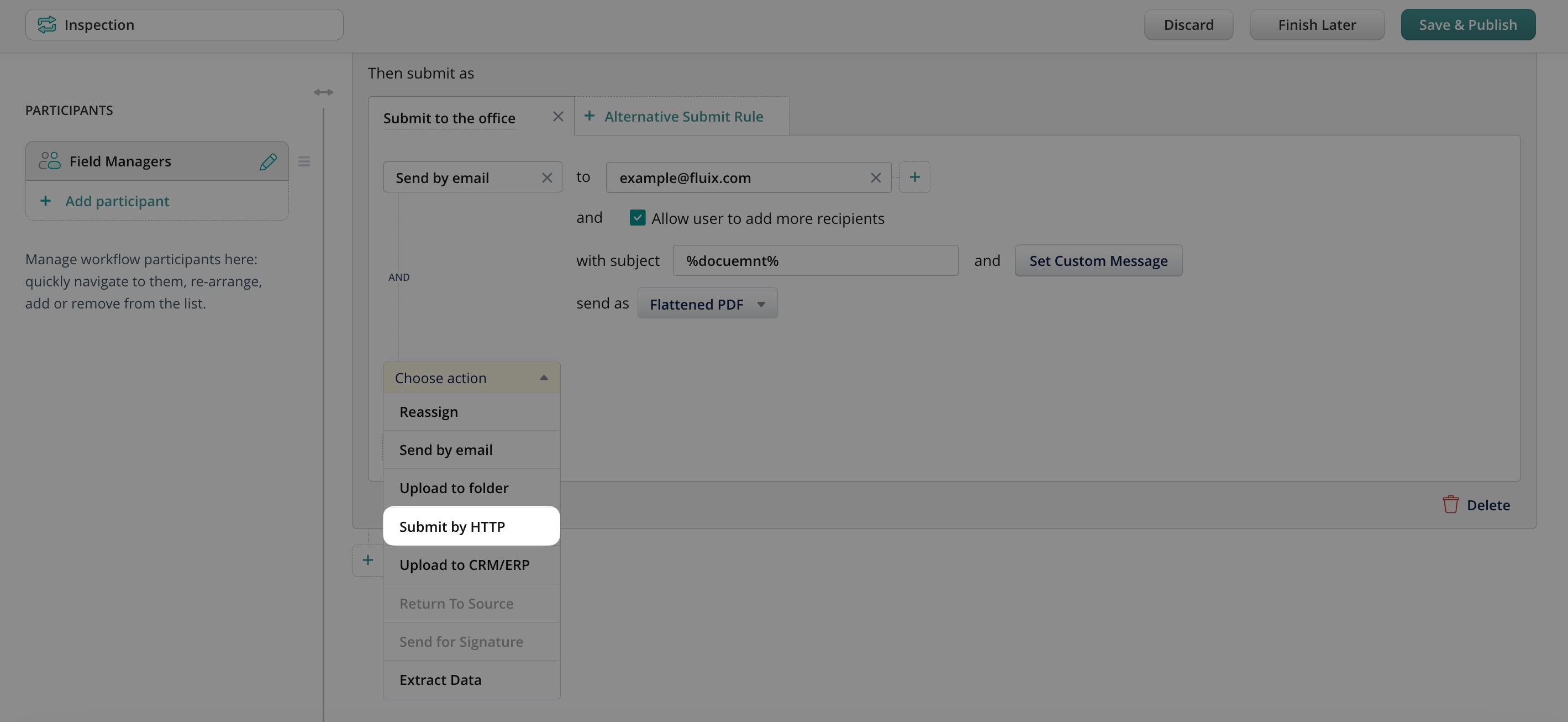Close the Submit to the office tab
This screenshot has width=1568, height=722.
(x=557, y=117)
